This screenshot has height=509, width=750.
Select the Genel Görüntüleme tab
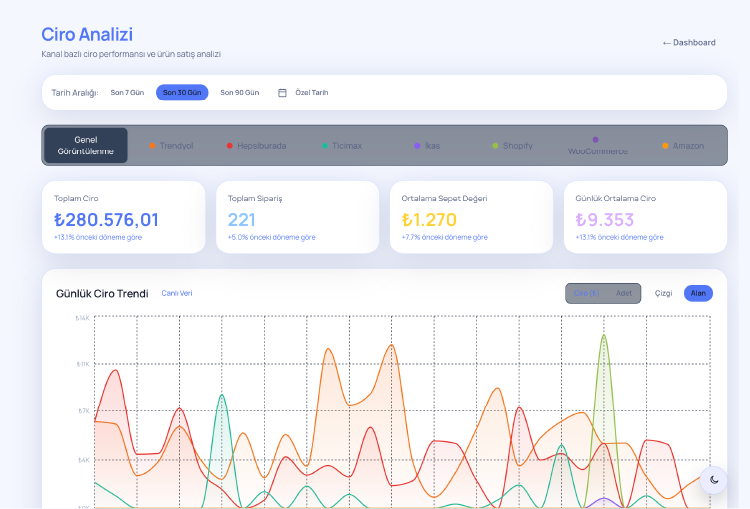pos(86,146)
